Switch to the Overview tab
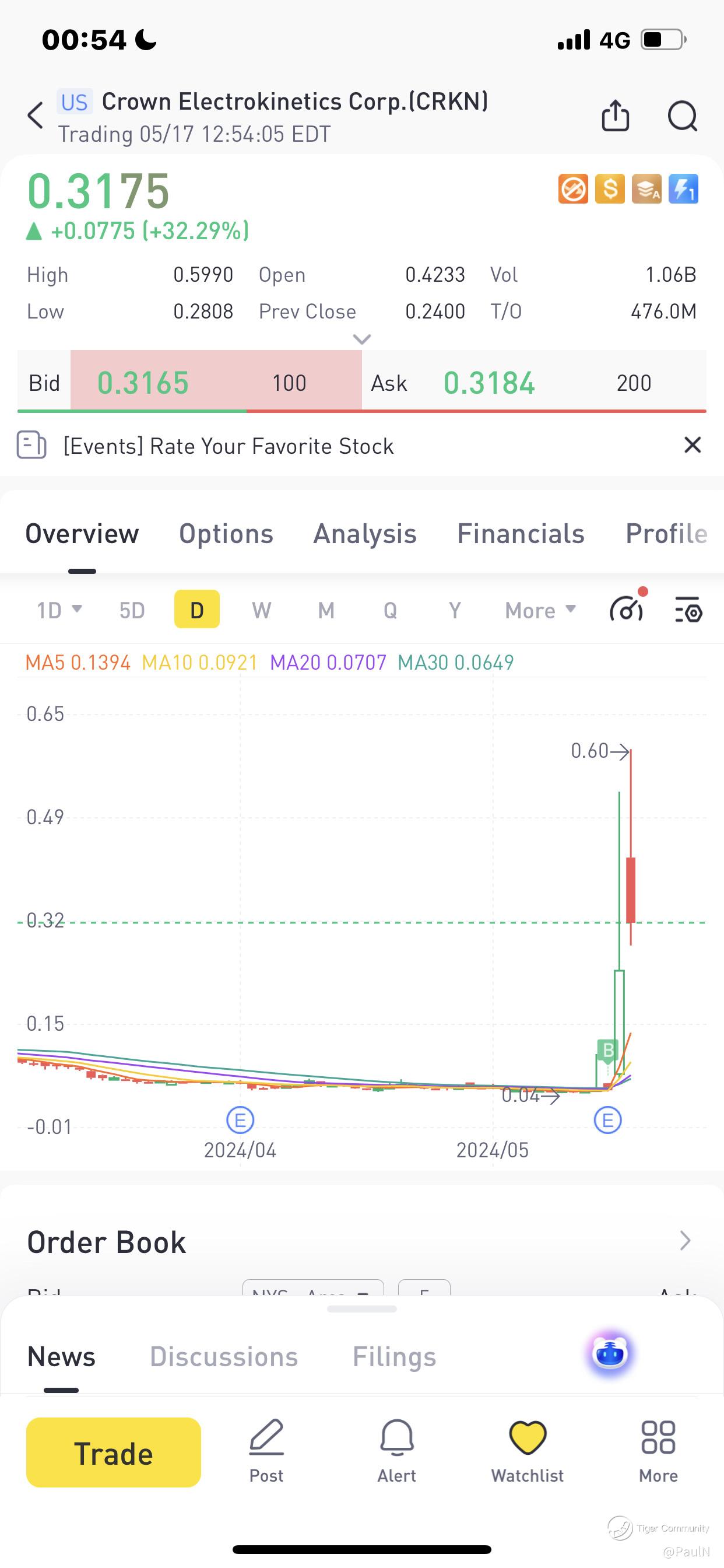Screen dimensions: 724x1568 tap(82, 534)
